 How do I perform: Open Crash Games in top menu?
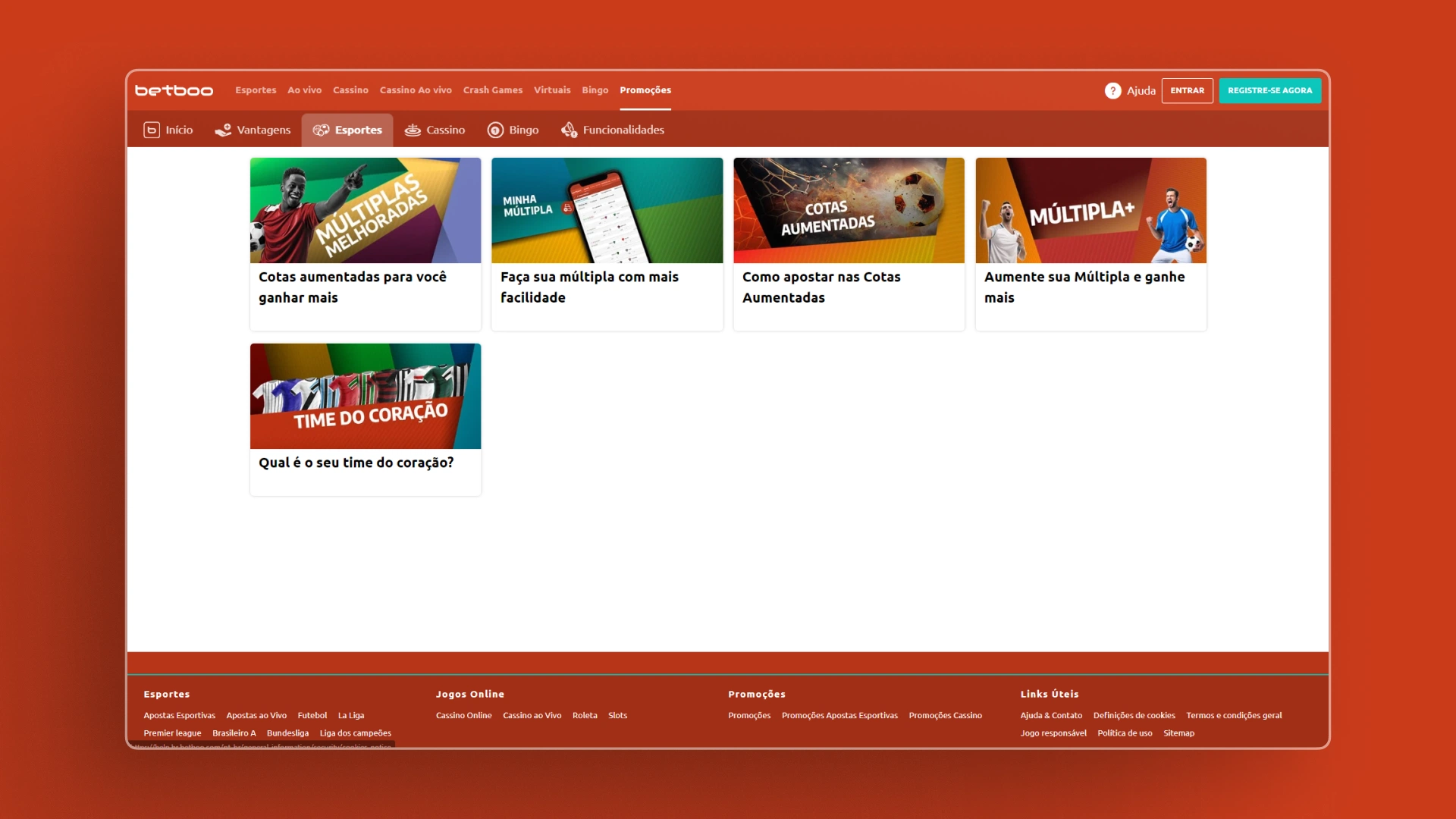click(x=492, y=90)
